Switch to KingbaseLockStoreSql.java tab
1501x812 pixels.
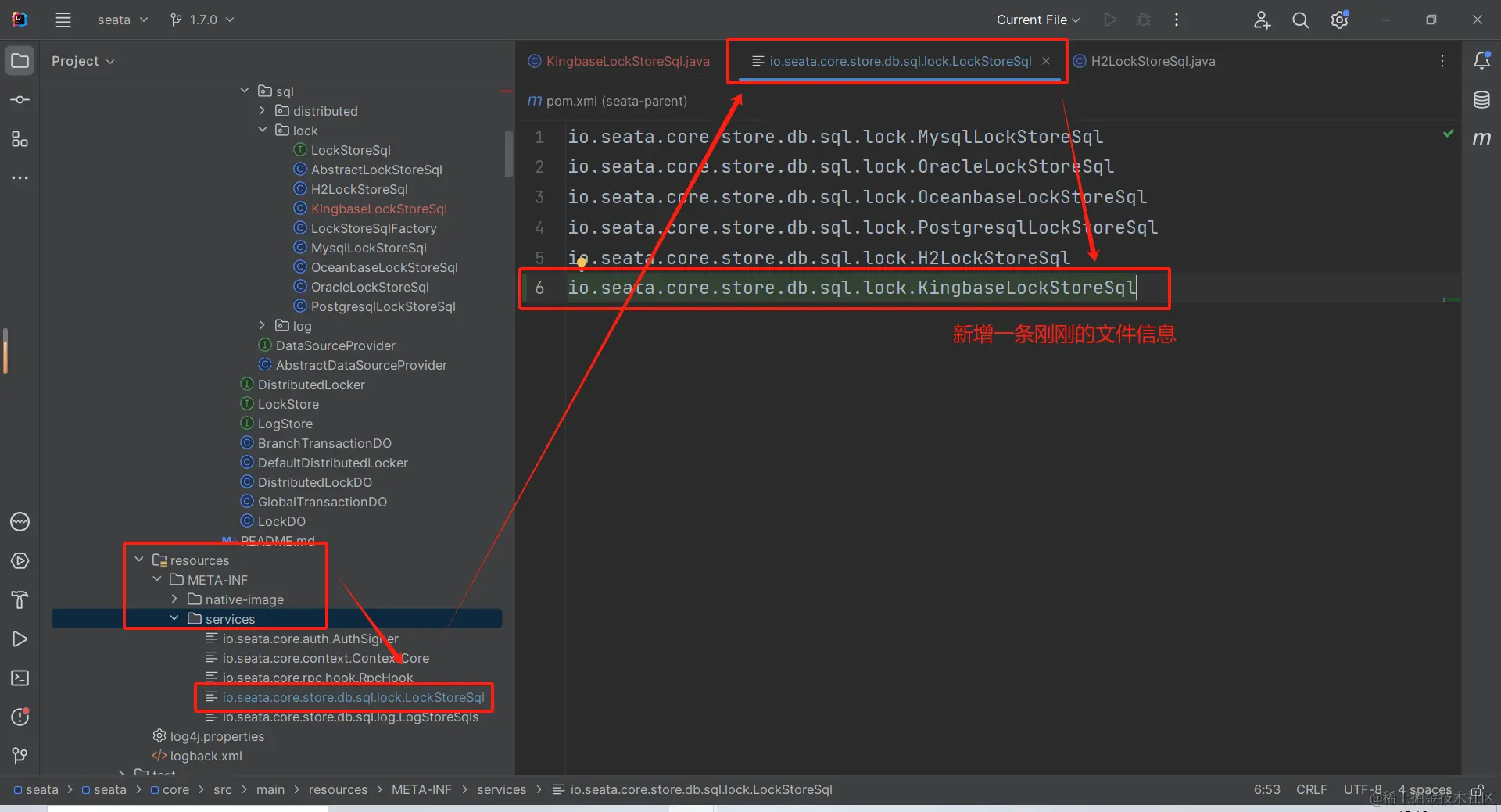pyautogui.click(x=619, y=61)
